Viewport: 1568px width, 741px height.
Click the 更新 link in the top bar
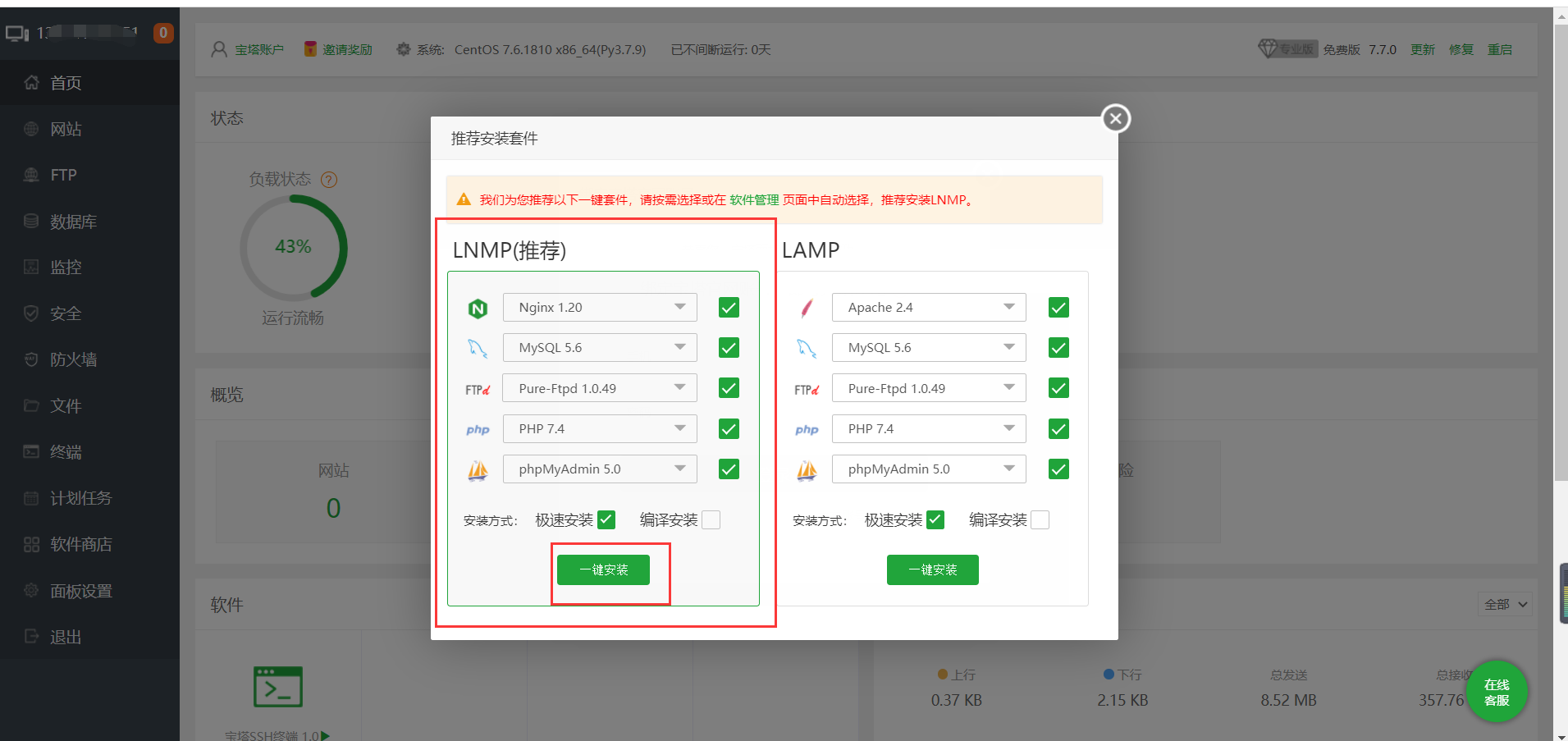point(1423,50)
